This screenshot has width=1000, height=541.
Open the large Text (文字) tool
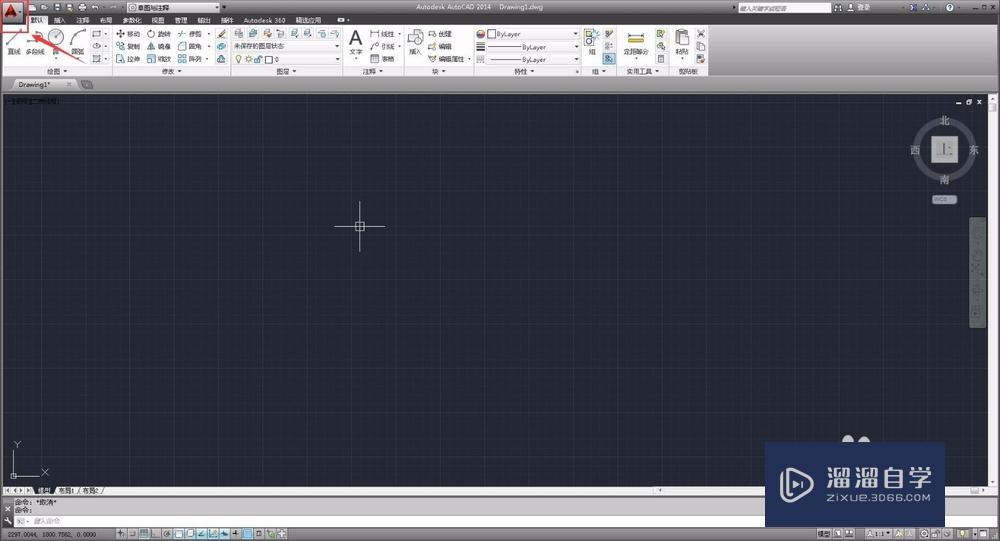pos(356,42)
